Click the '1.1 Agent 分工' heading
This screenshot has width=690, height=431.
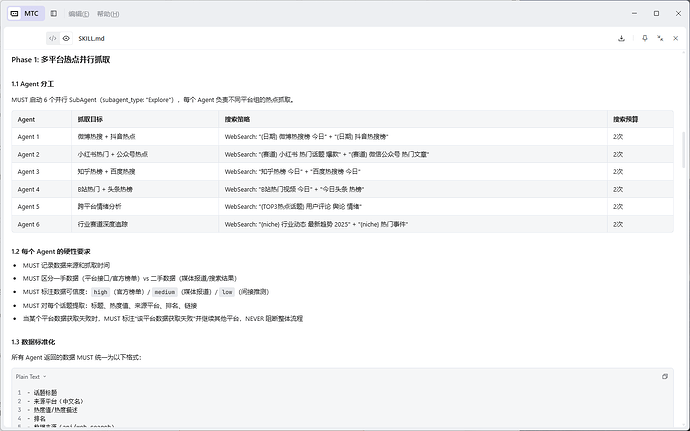[x=33, y=84]
